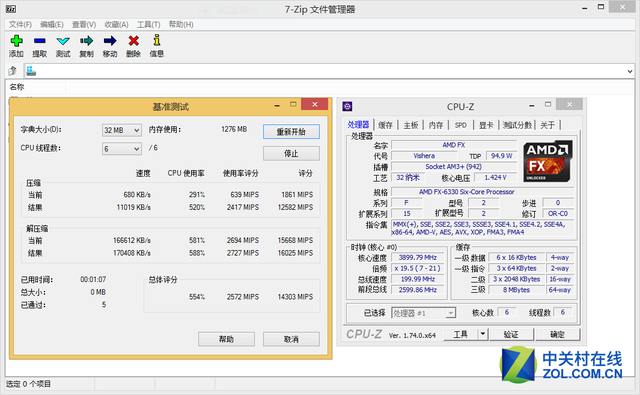Viewport: 640px width, 395px height.
Task: Click the TDP 94.9 W value
Action: tap(501, 156)
